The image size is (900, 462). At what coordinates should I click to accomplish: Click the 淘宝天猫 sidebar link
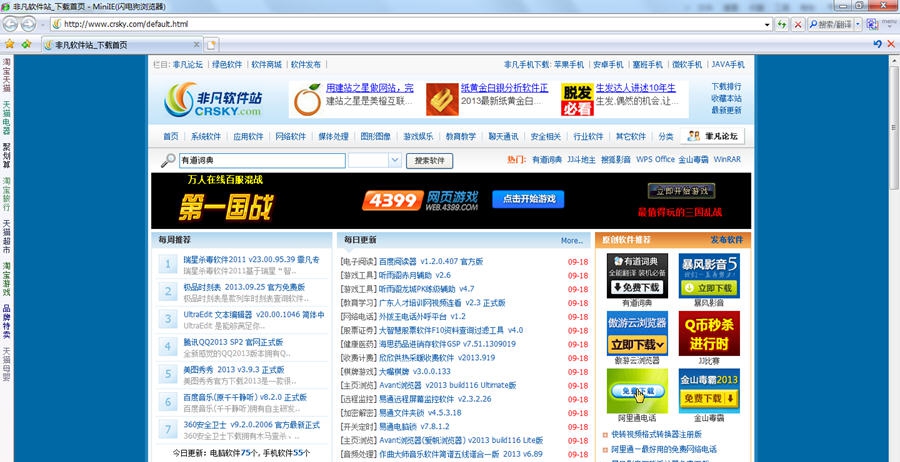click(x=6, y=75)
